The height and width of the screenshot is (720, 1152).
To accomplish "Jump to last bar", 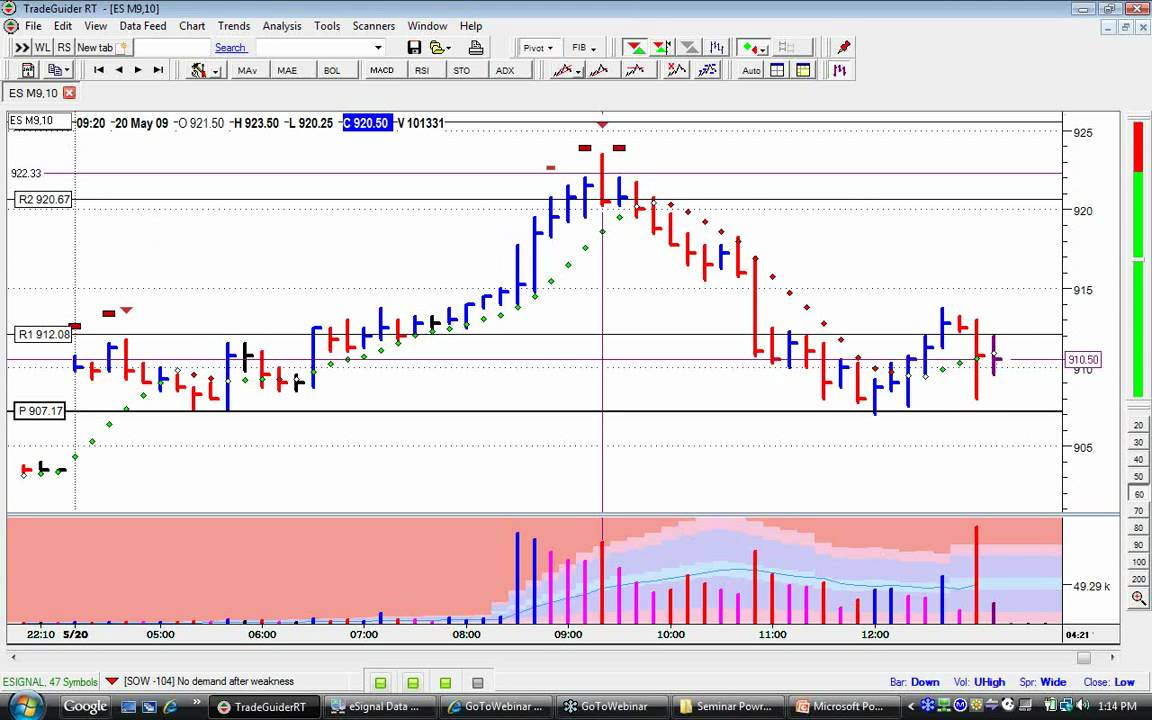I will [158, 71].
